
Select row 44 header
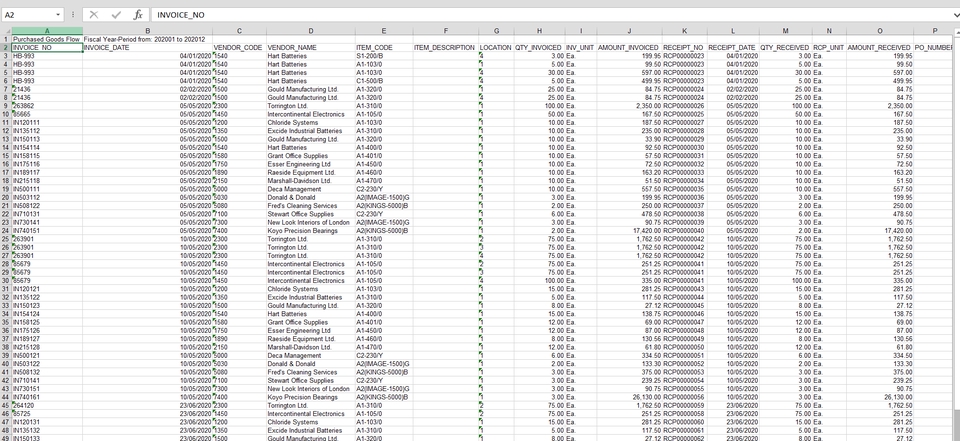(x=6, y=397)
